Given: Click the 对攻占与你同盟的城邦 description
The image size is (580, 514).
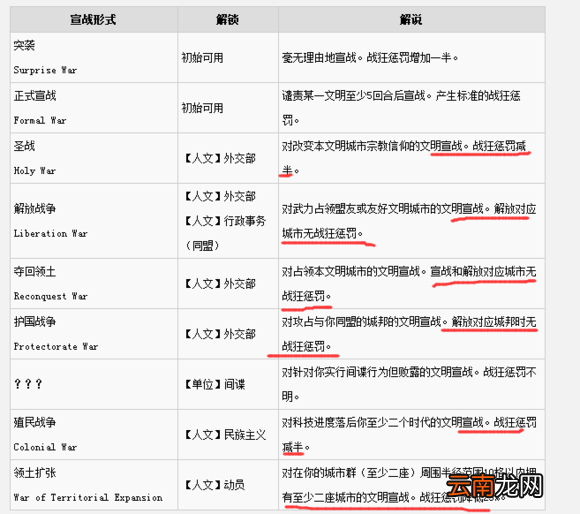Looking at the screenshot, I should point(409,334).
